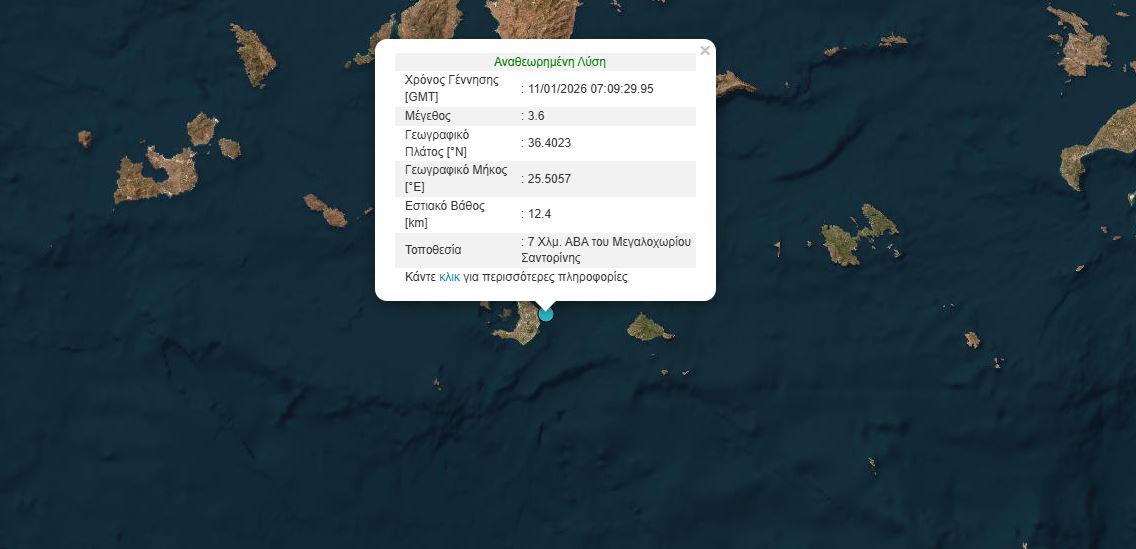Viewport: 1136px width, 549px height.
Task: Click the teal earthquake epicenter marker
Action: coord(546,313)
